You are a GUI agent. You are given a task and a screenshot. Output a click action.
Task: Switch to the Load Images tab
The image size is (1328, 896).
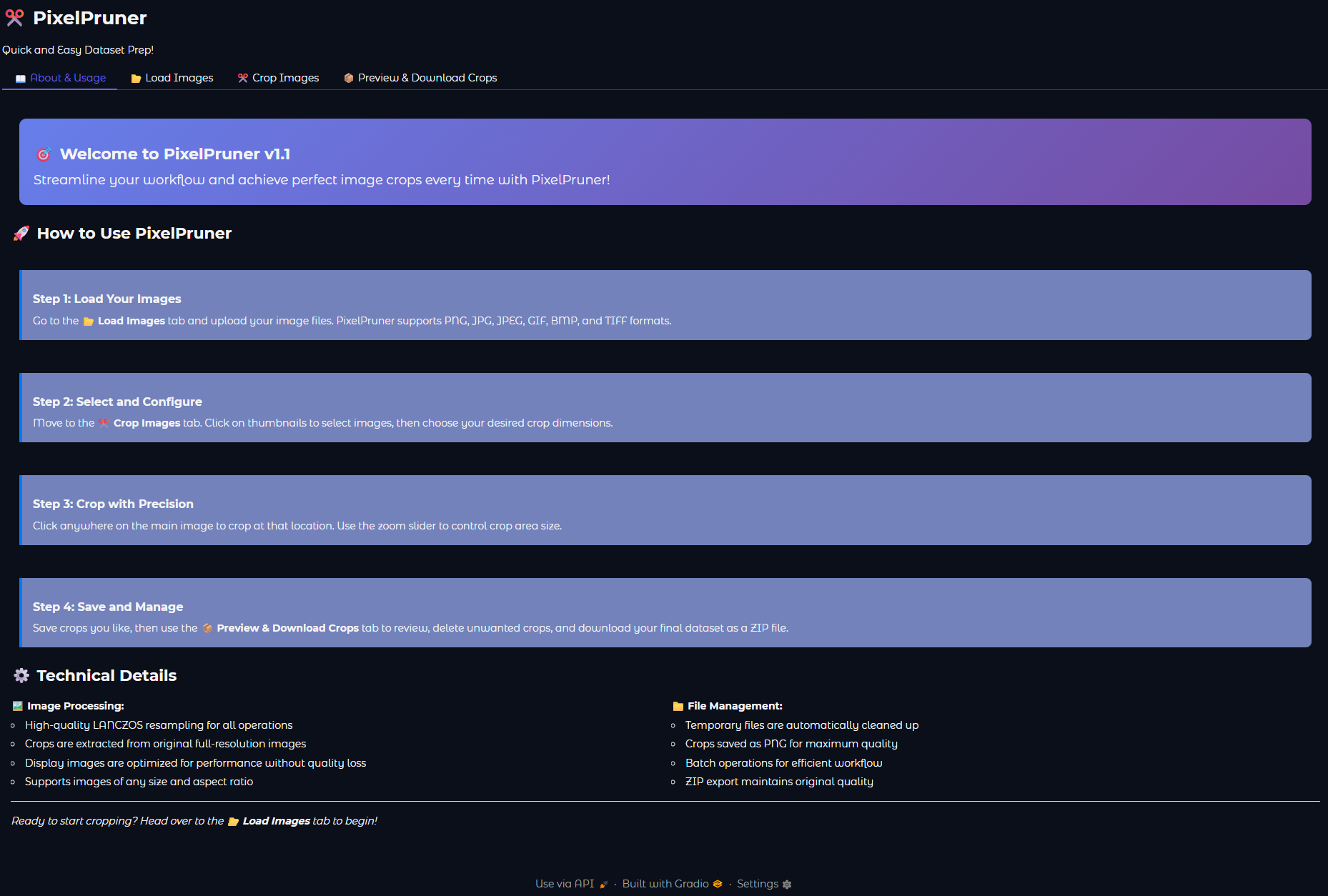click(172, 78)
